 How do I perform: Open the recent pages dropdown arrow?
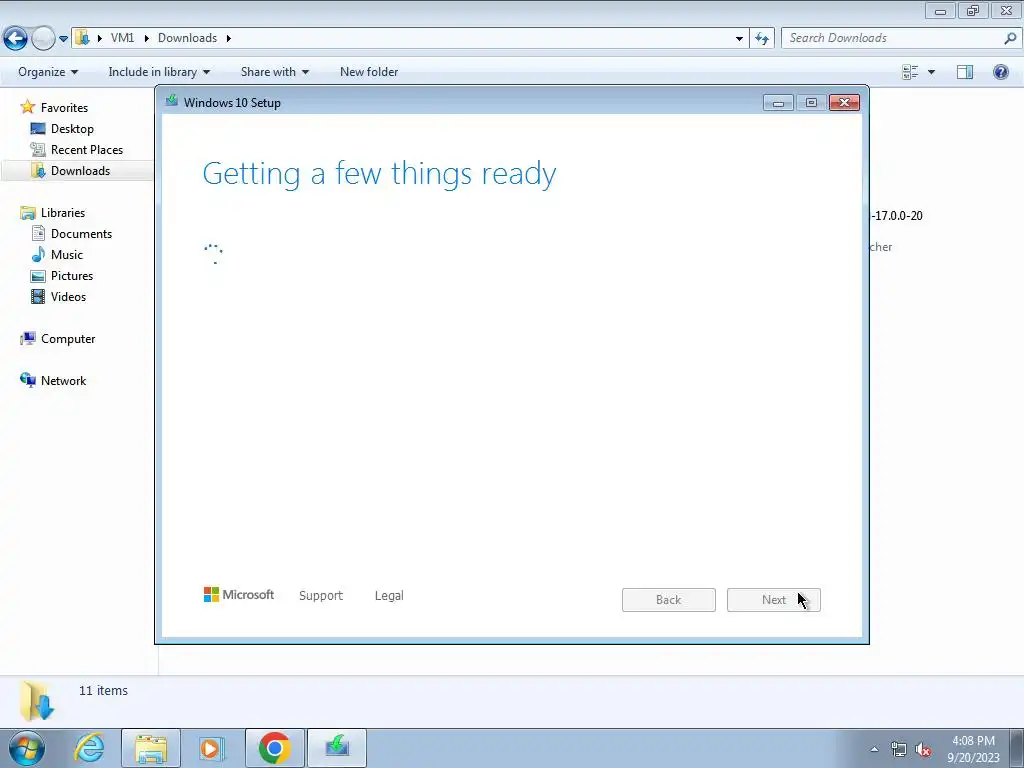tap(63, 39)
